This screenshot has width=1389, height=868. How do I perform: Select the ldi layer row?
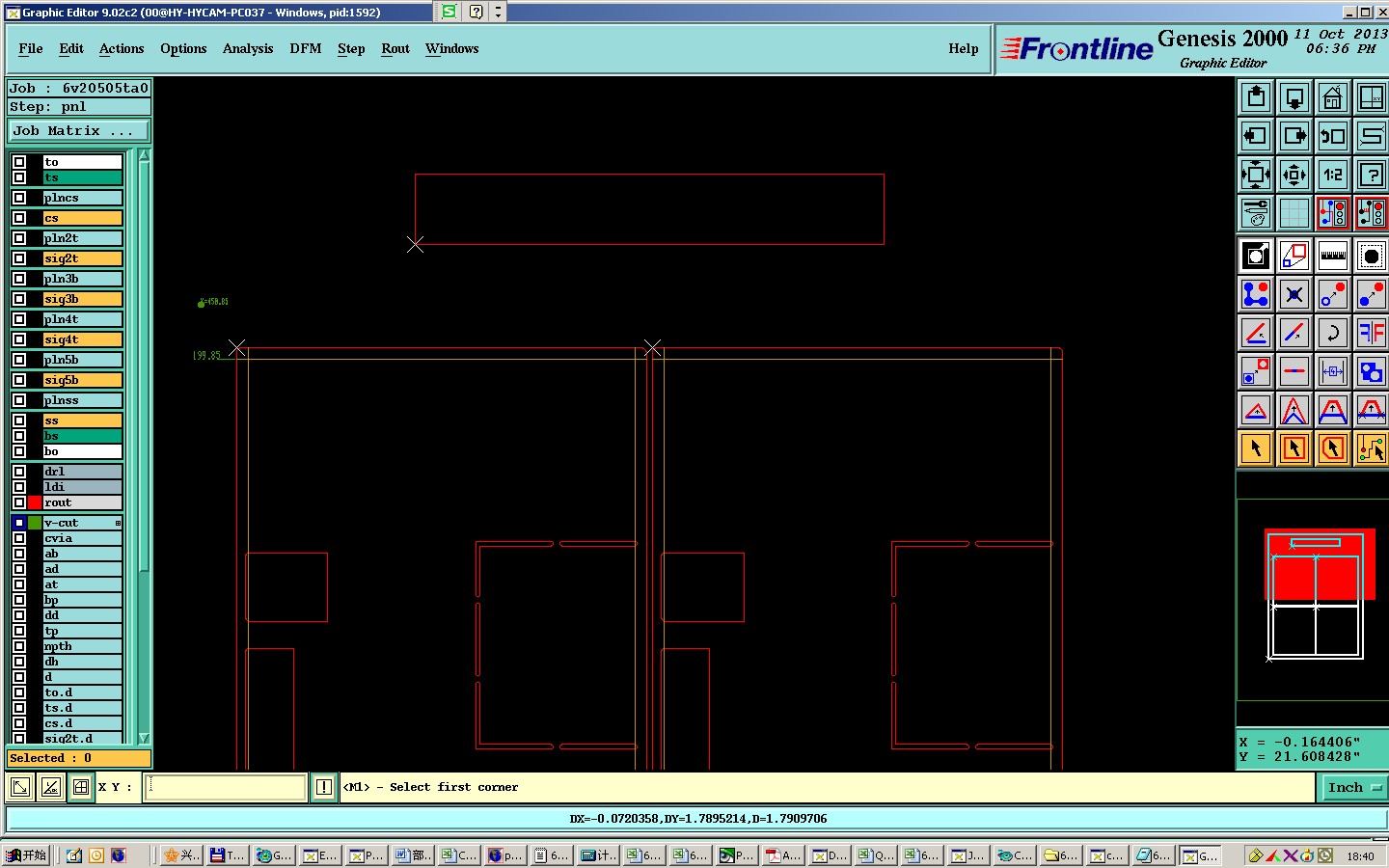83,487
